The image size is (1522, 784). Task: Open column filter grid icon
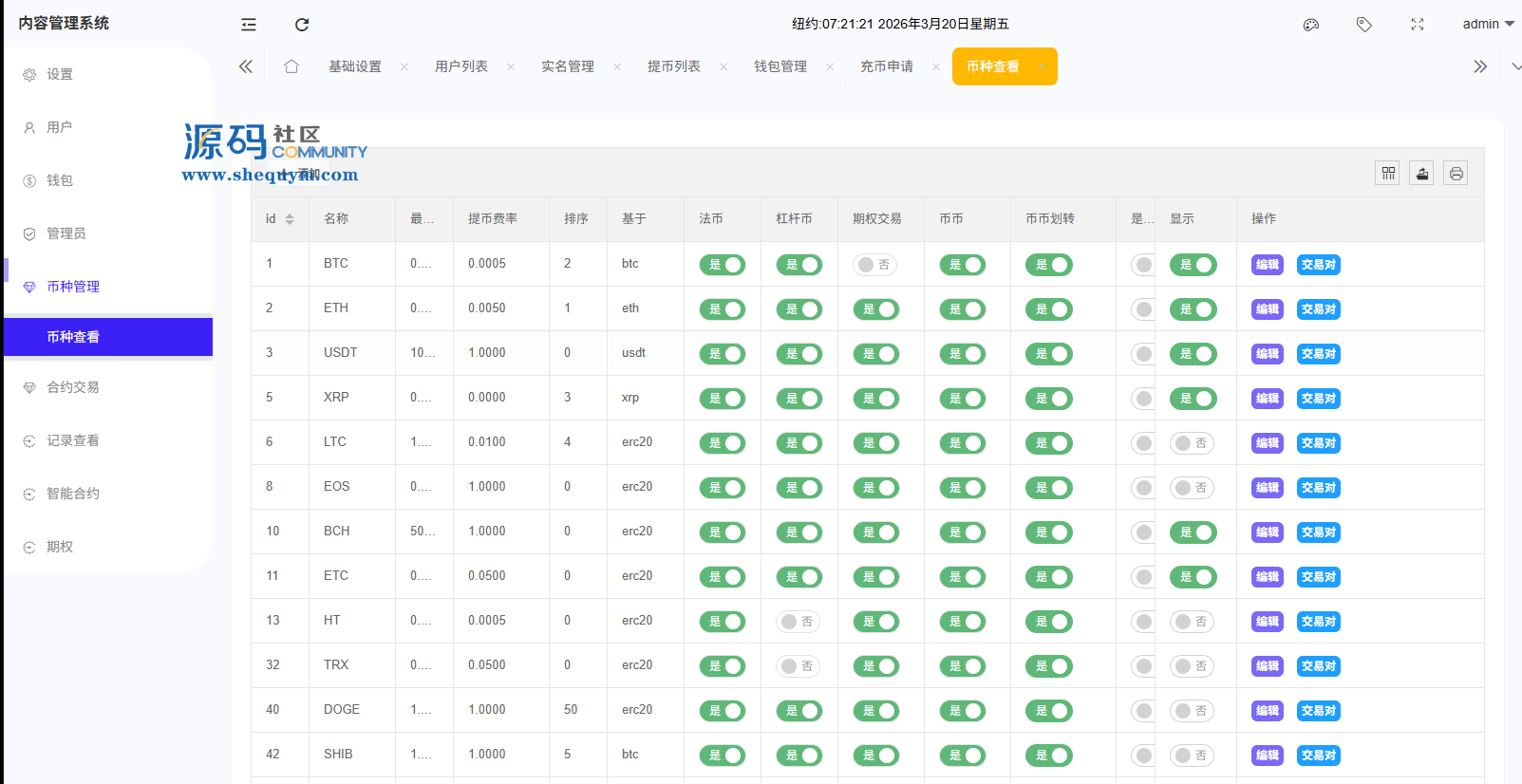point(1388,173)
